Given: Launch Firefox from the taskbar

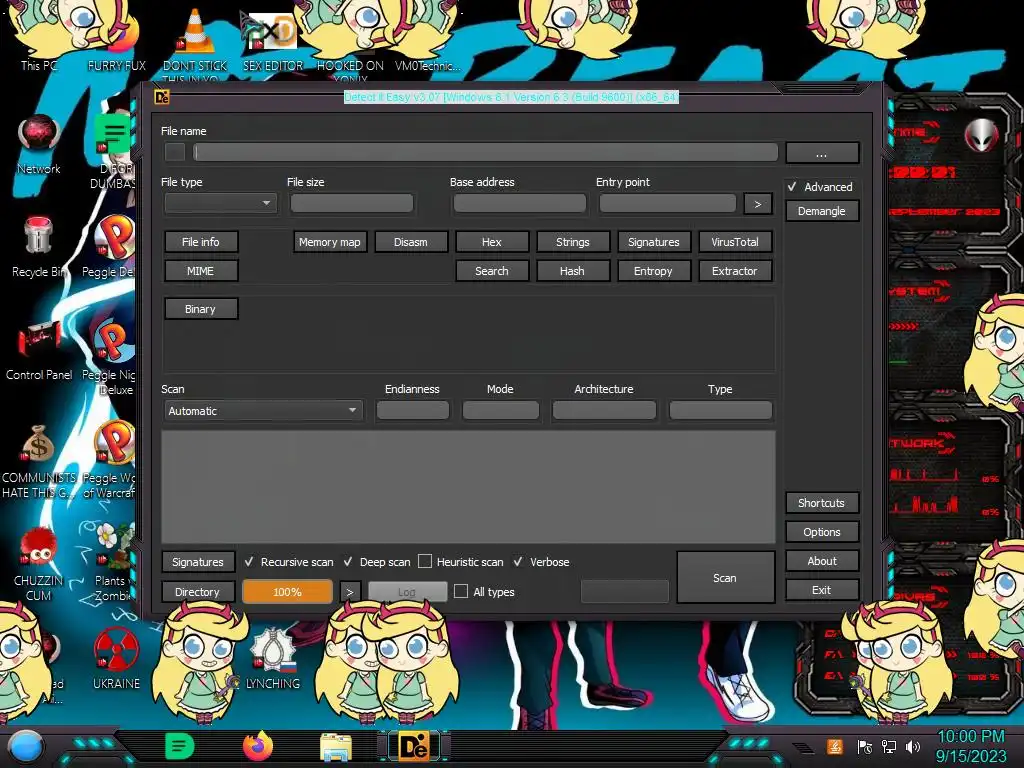Looking at the screenshot, I should click(258, 746).
